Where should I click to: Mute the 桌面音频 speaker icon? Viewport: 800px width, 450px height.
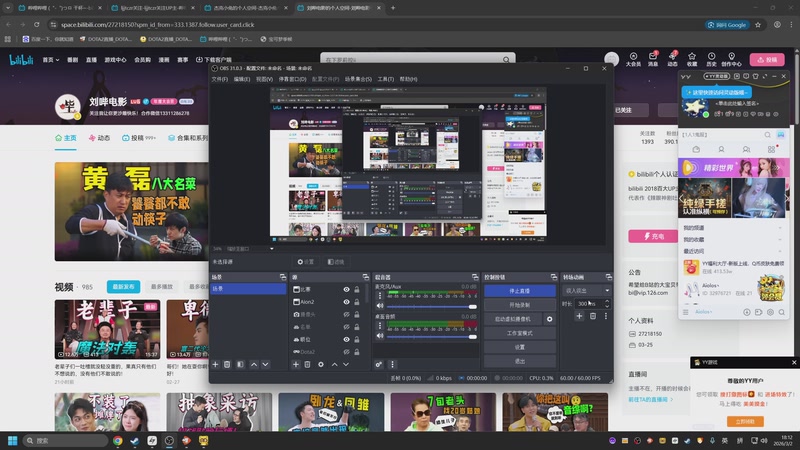pyautogui.click(x=380, y=336)
